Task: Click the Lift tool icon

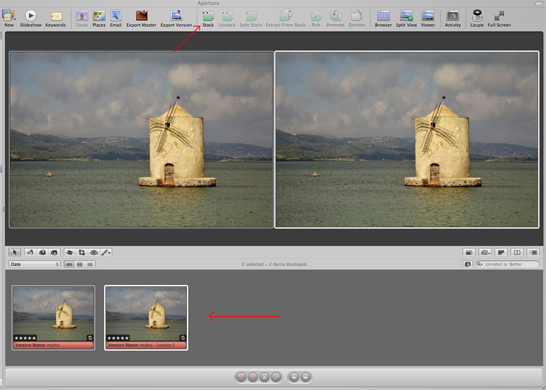Action: [42, 252]
